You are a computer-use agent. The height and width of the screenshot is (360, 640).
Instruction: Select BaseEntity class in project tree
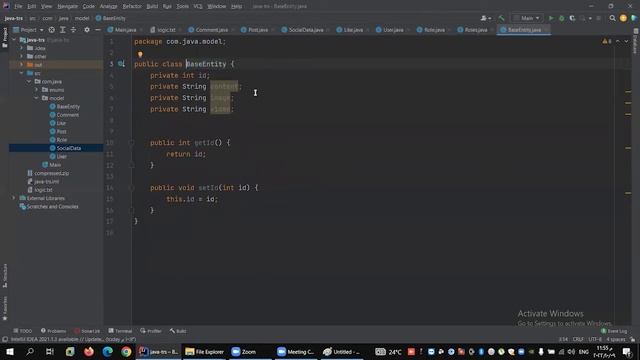[64, 107]
